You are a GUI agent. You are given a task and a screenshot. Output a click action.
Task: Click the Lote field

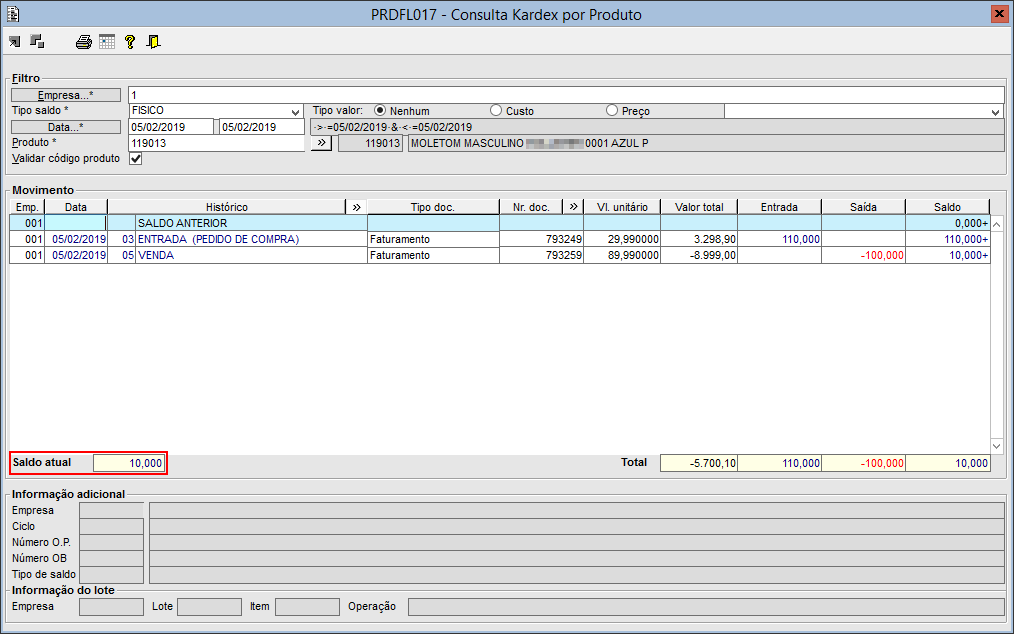click(x=210, y=607)
